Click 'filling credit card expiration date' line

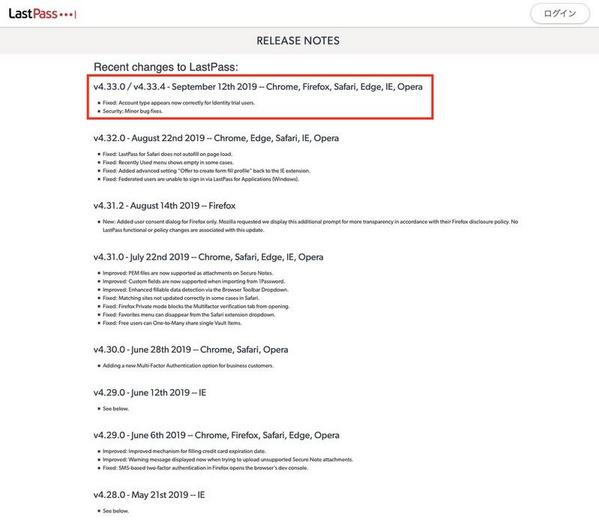tap(184, 451)
